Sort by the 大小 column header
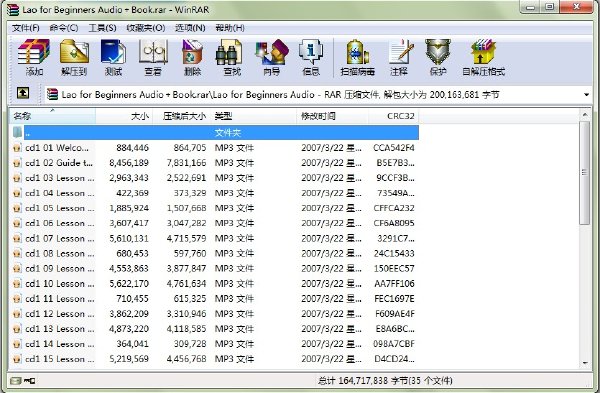 [124, 116]
